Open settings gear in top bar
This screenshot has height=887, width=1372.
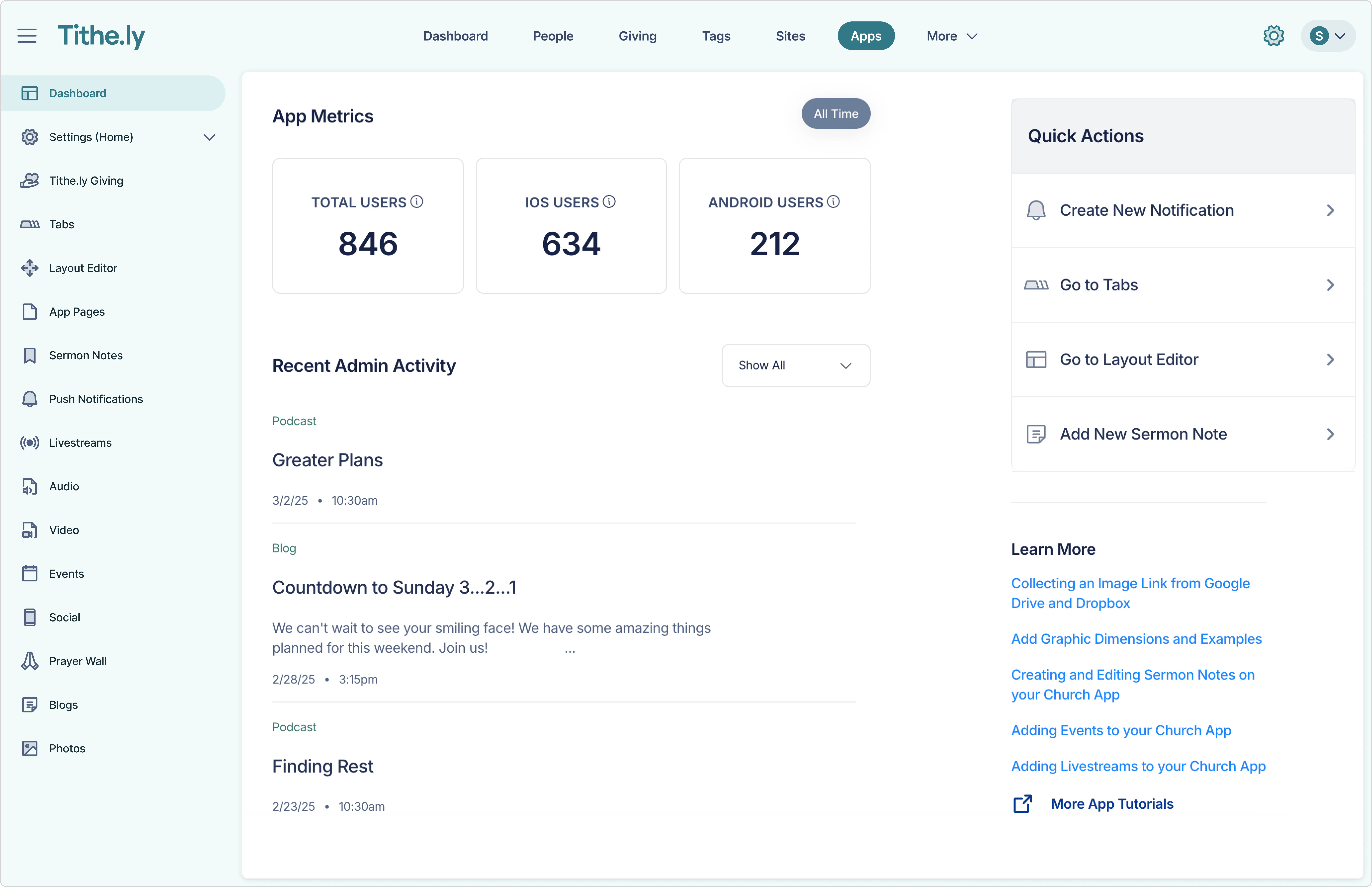click(x=1274, y=36)
